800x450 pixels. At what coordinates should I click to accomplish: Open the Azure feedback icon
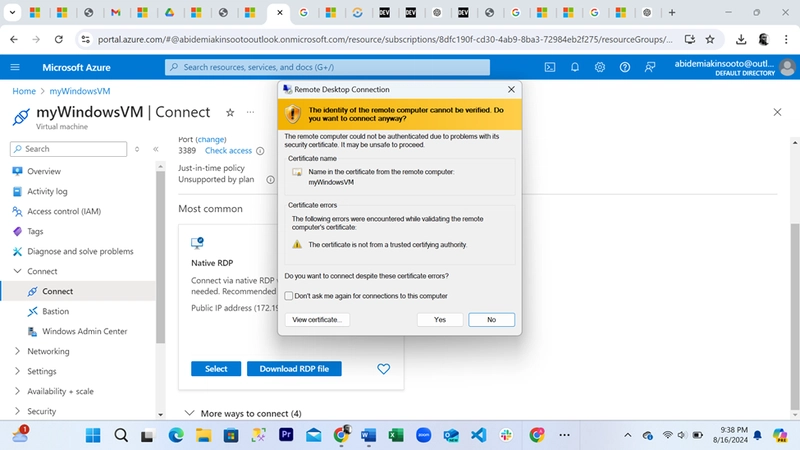pos(649,67)
